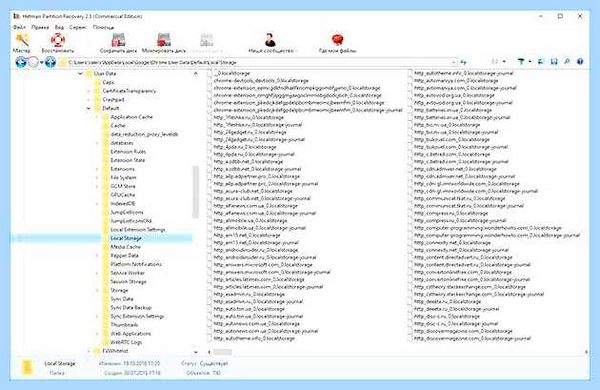Click file http_autonews.com.ua_0.localstorage
The image size is (600, 390).
click(257, 324)
